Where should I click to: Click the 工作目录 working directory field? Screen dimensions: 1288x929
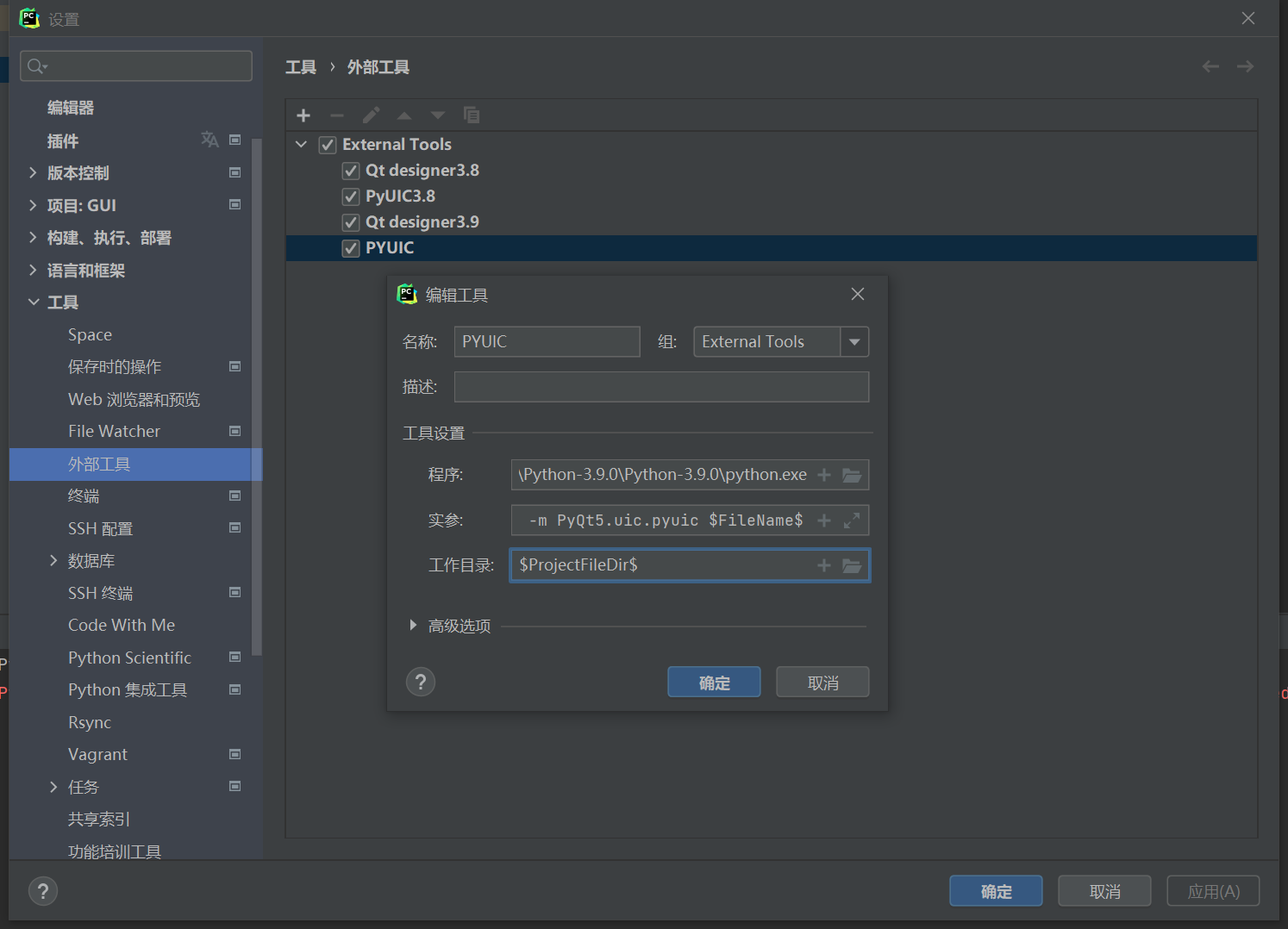tap(690, 565)
